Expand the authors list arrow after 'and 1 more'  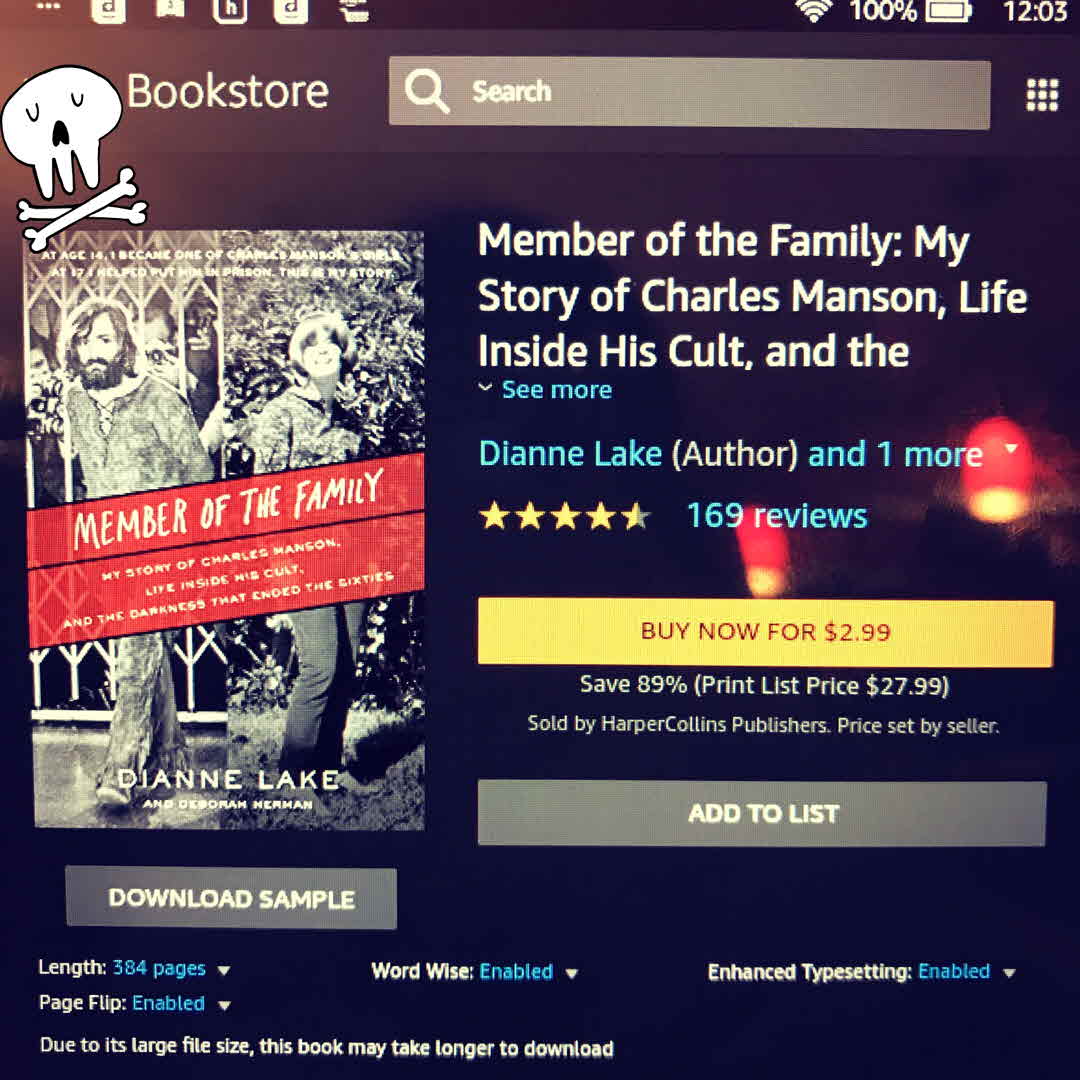pyautogui.click(x=1011, y=448)
